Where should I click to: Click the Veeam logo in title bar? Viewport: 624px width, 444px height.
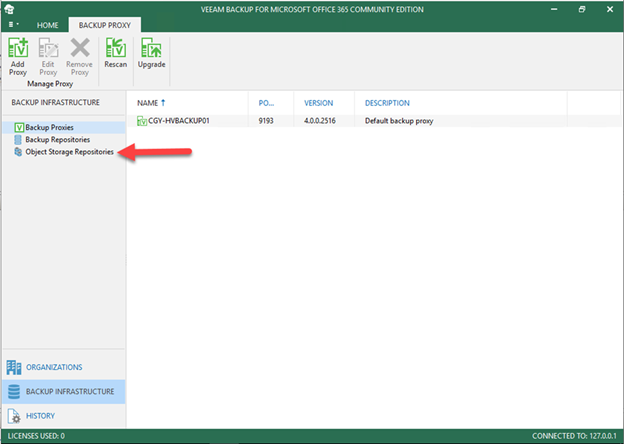[x=10, y=9]
